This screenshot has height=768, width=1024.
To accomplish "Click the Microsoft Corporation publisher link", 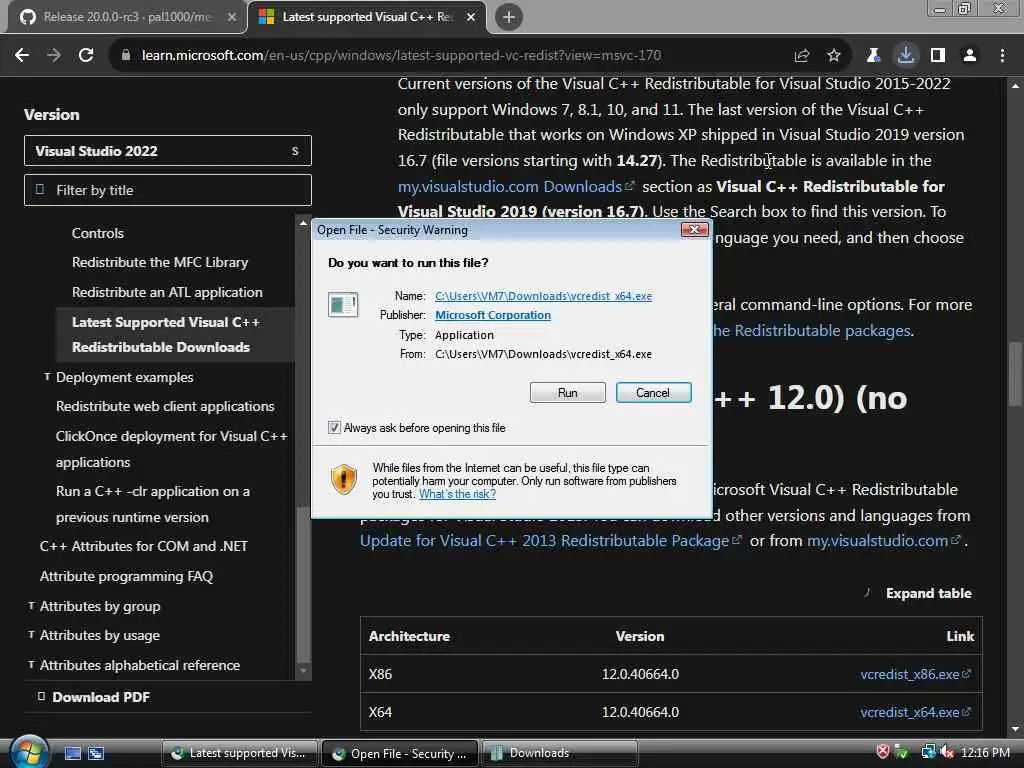I will (493, 315).
